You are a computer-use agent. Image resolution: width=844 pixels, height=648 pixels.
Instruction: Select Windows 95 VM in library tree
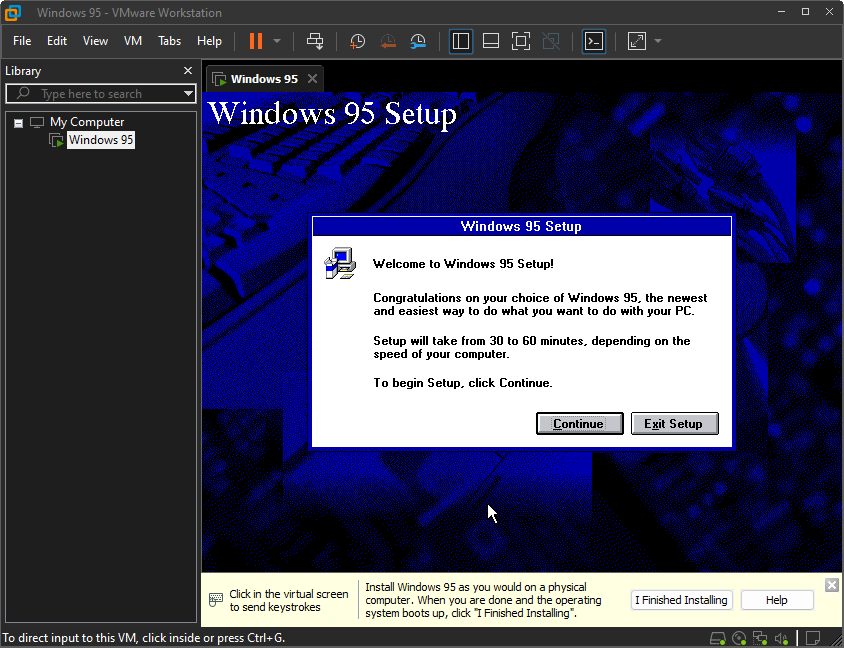coord(101,140)
